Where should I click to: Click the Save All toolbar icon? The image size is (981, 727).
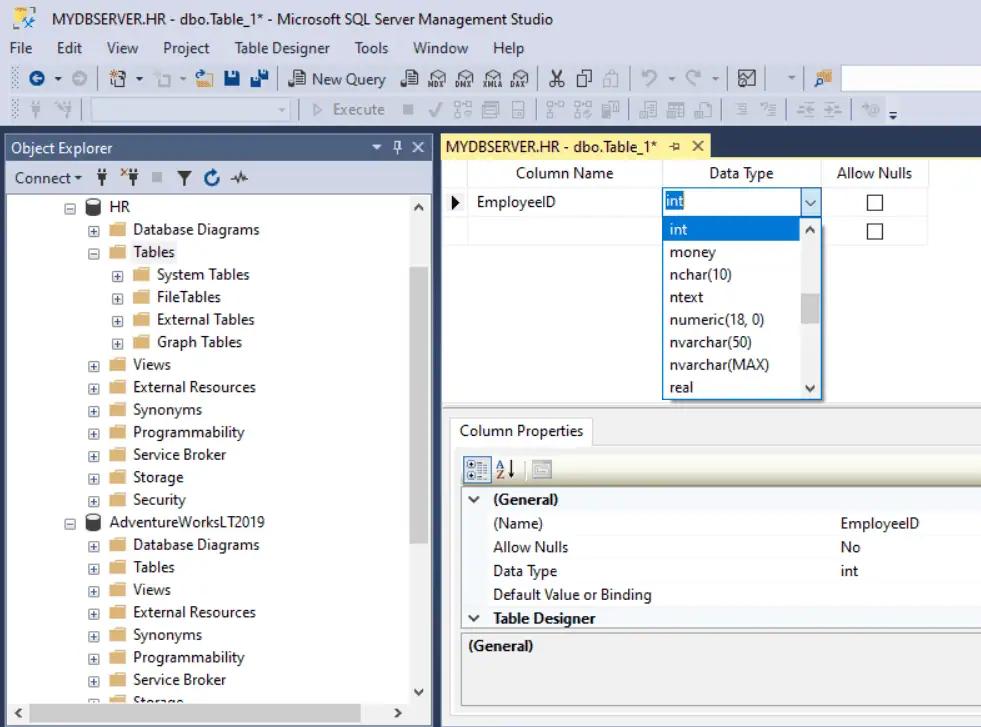257,79
